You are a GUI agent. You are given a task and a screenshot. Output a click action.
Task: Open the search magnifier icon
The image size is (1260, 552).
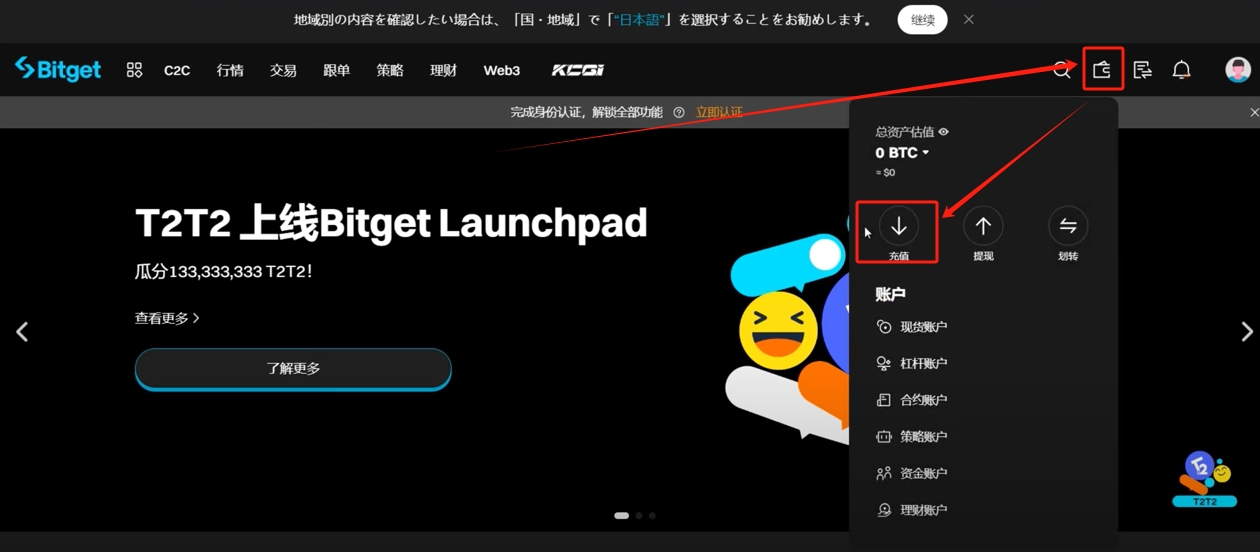(x=1062, y=70)
